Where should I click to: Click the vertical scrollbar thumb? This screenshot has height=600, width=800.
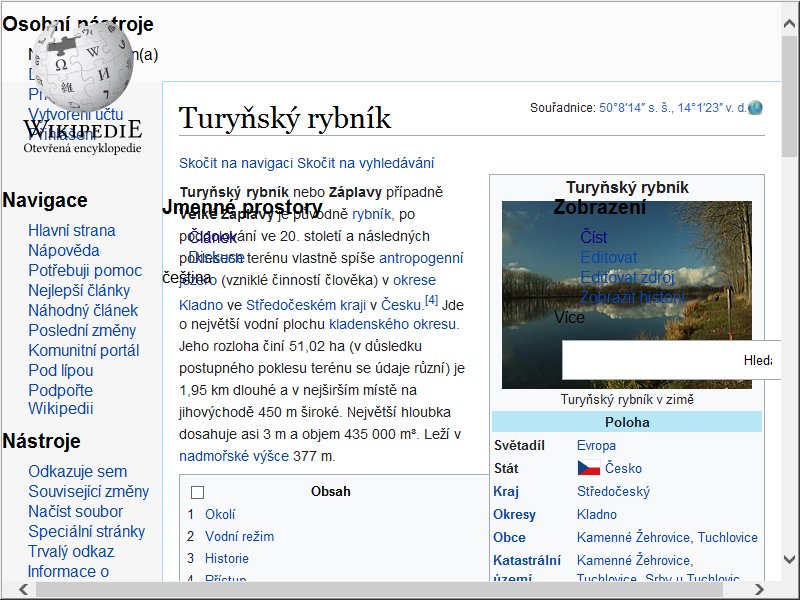tap(790, 97)
